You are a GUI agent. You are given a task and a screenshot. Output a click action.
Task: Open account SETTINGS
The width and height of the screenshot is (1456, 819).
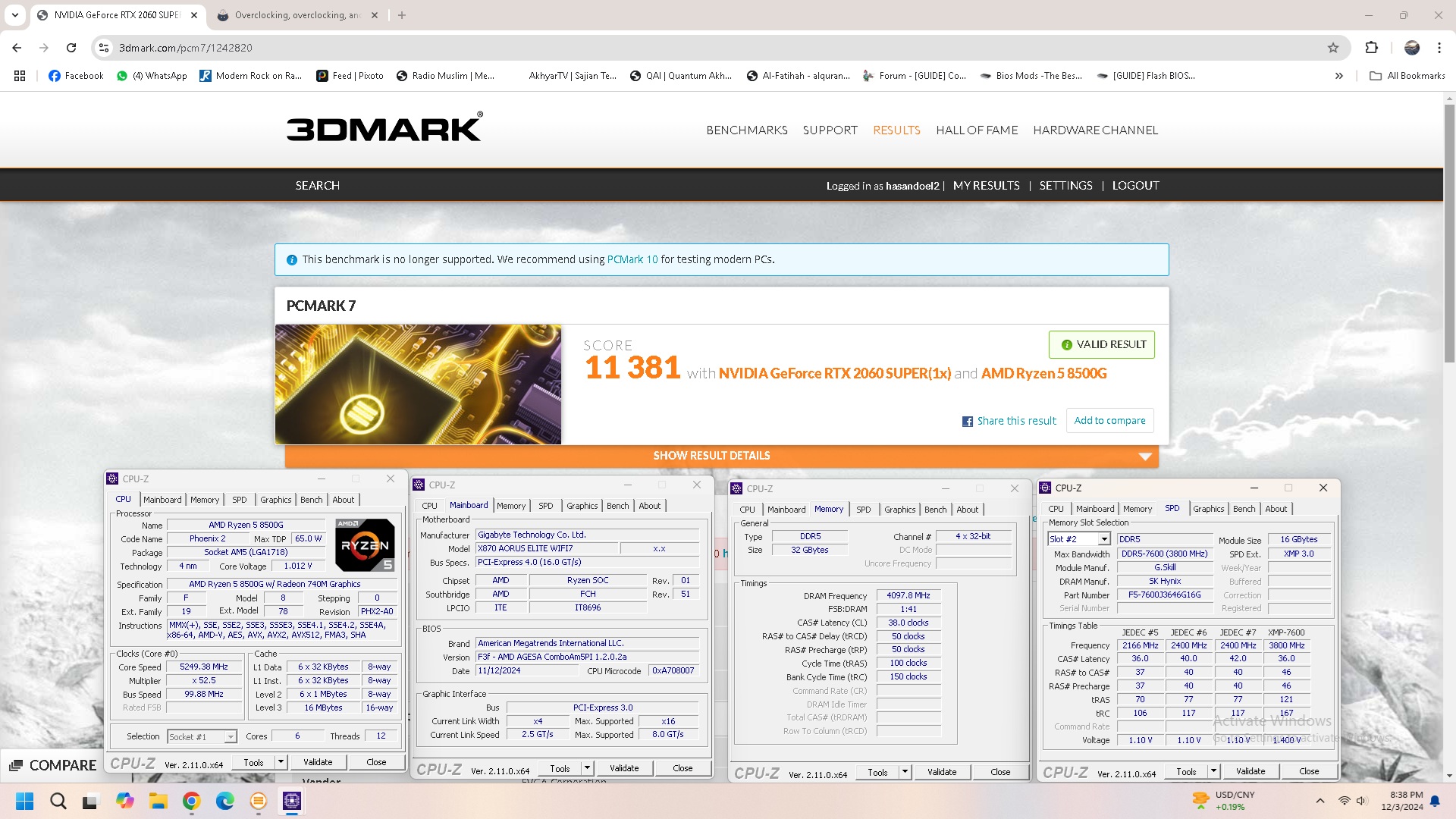tap(1065, 186)
